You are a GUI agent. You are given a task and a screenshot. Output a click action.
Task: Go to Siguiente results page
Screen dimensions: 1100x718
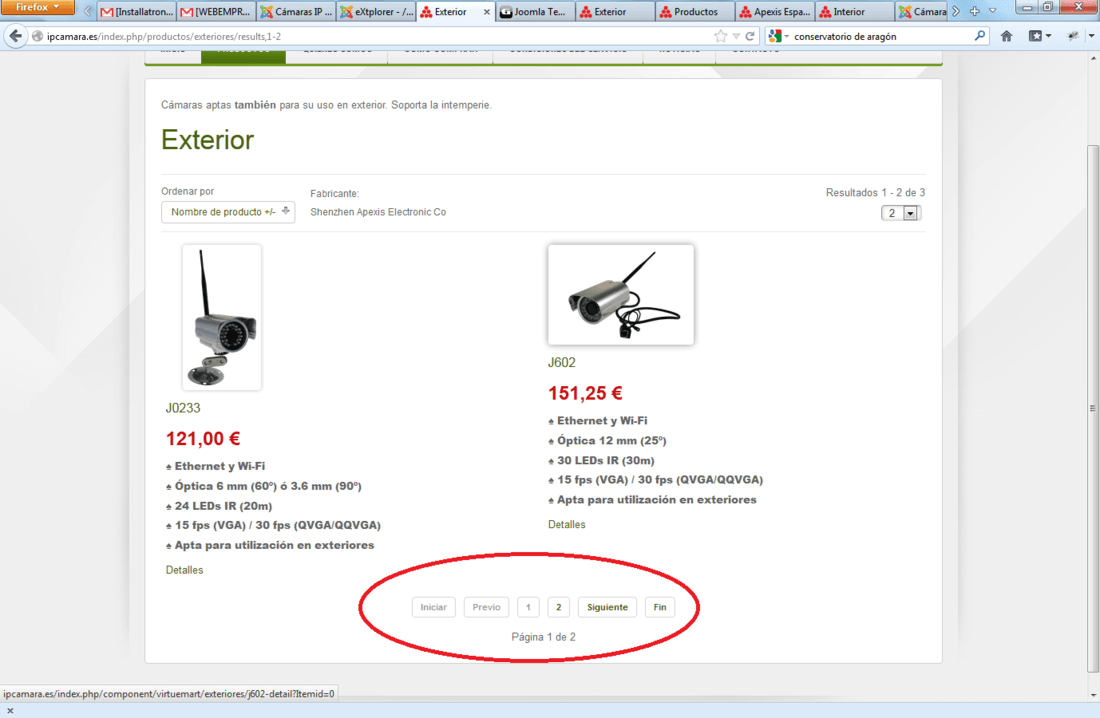point(608,607)
